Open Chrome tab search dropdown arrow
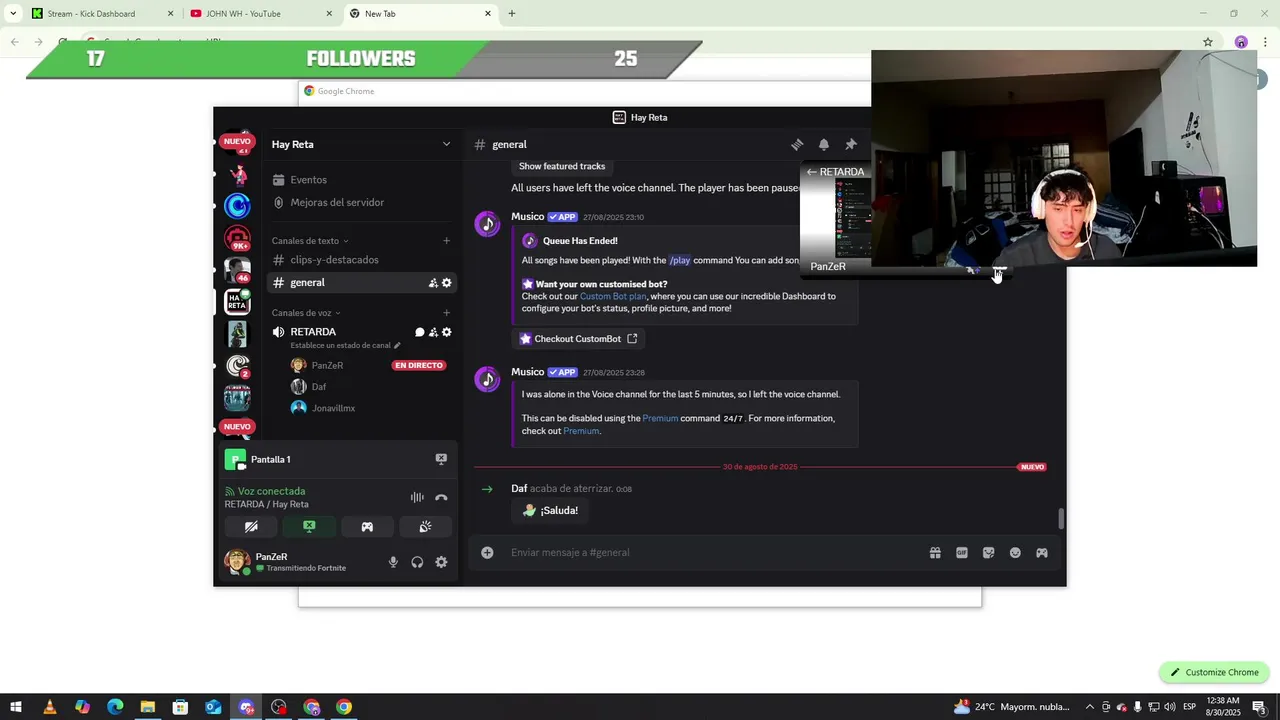Viewport: 1280px width, 720px height. pos(13,13)
